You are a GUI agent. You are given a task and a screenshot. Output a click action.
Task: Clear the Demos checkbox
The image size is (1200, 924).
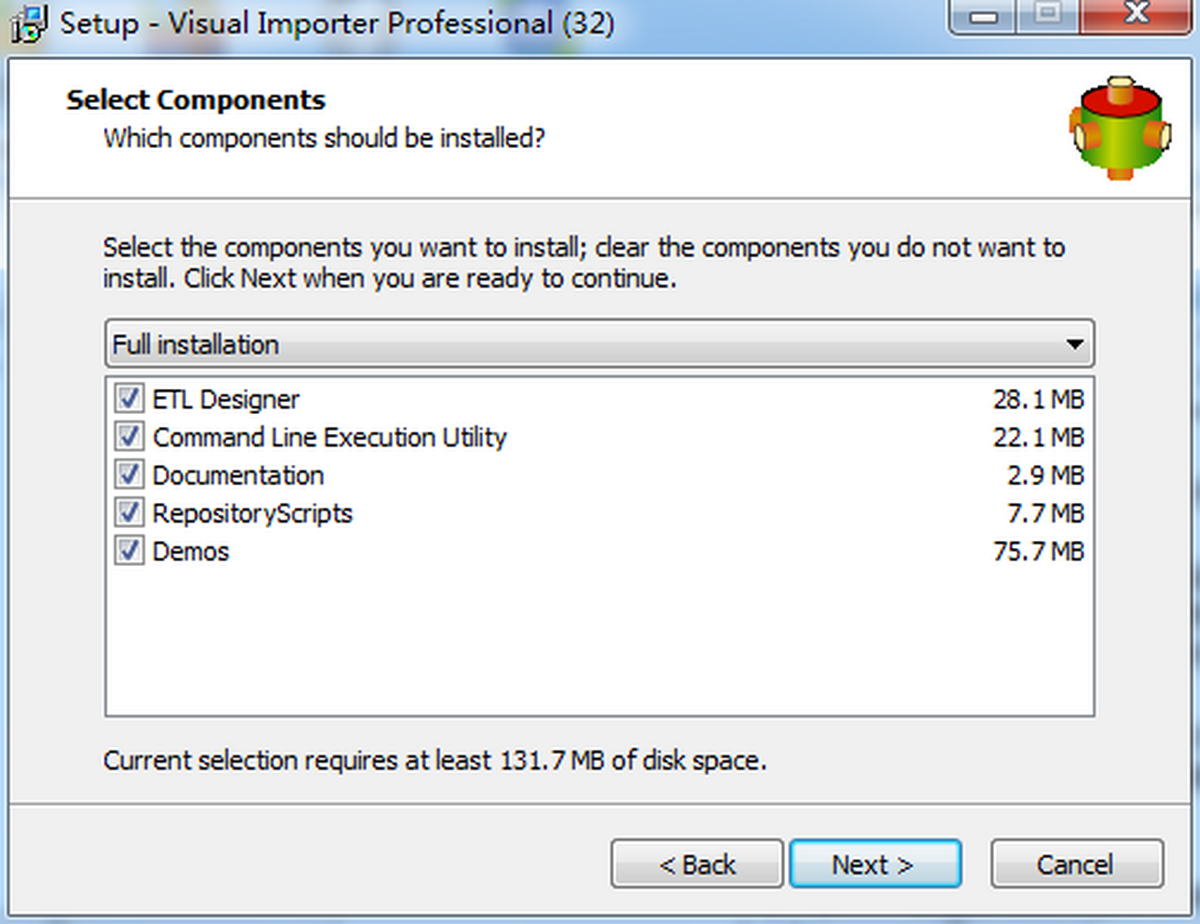[129, 551]
